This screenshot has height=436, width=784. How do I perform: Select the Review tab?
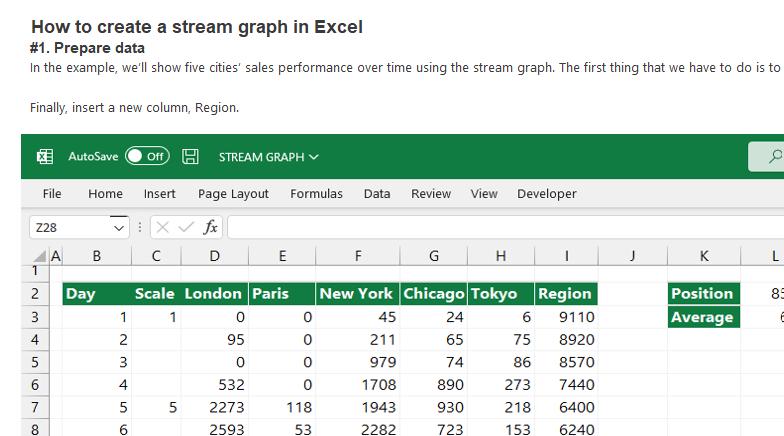point(431,194)
